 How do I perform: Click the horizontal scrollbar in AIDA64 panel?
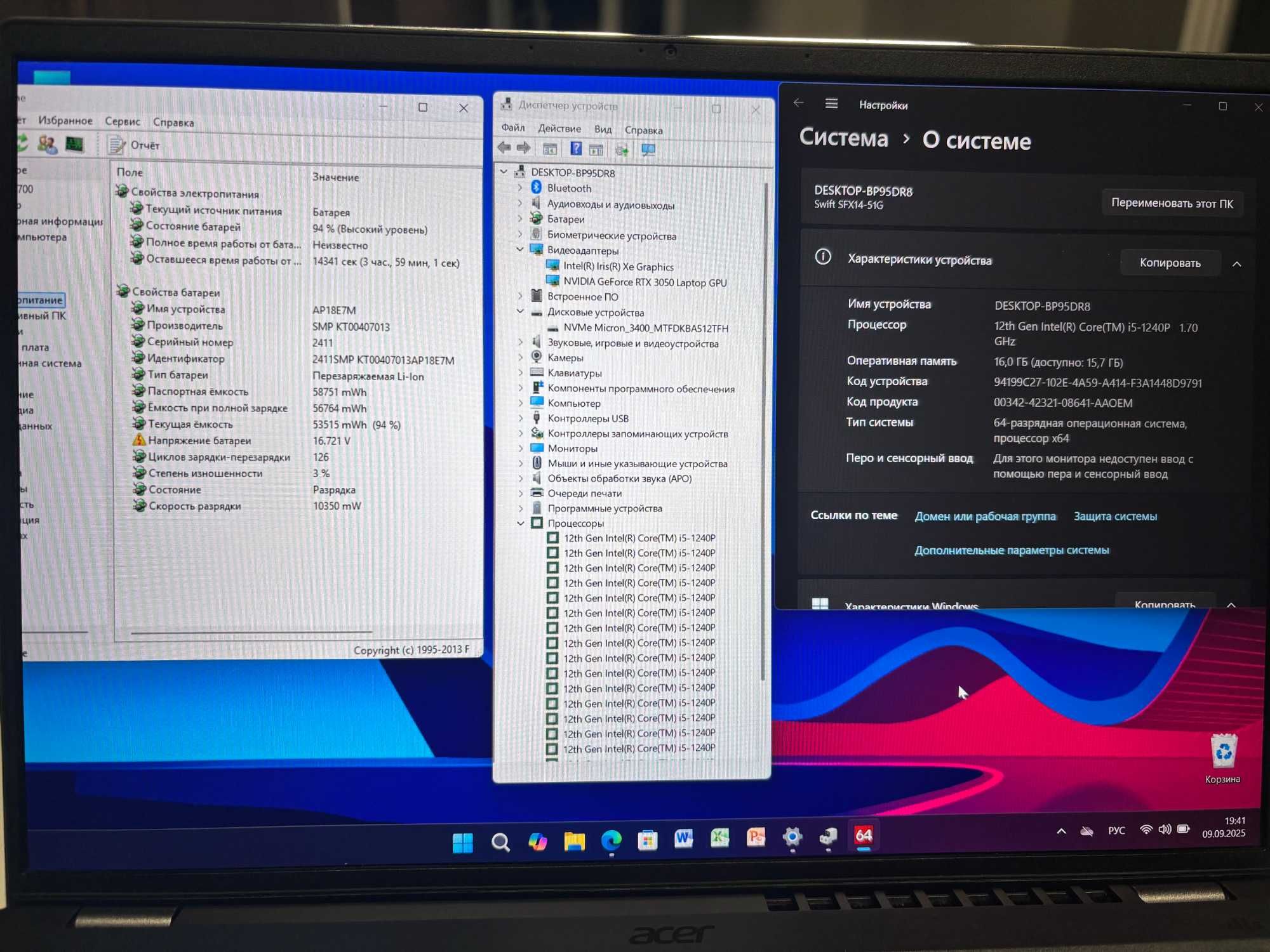pos(251,632)
